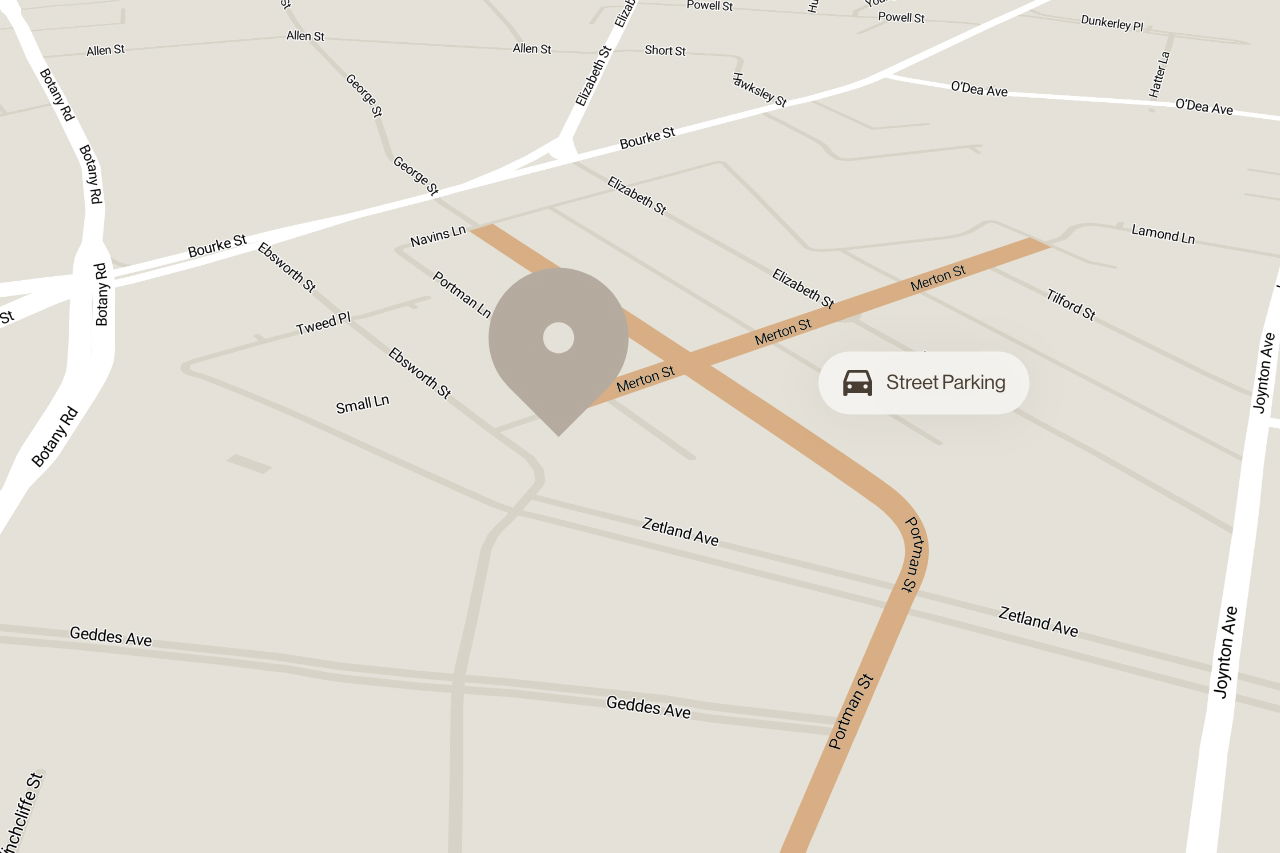The image size is (1280, 853).
Task: Select the Small Ln street label
Action: 362,404
